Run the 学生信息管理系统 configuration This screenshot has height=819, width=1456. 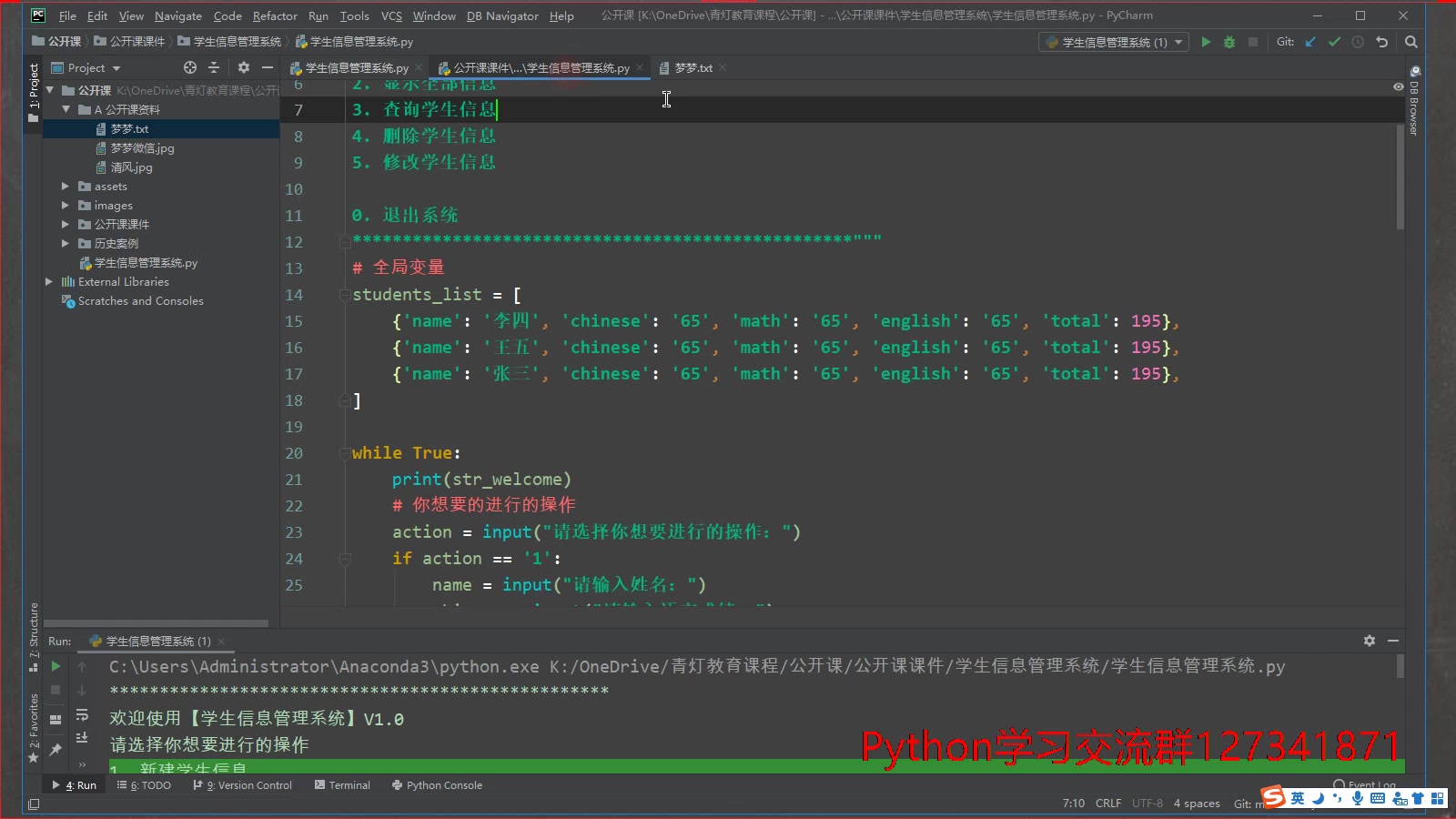[1207, 42]
